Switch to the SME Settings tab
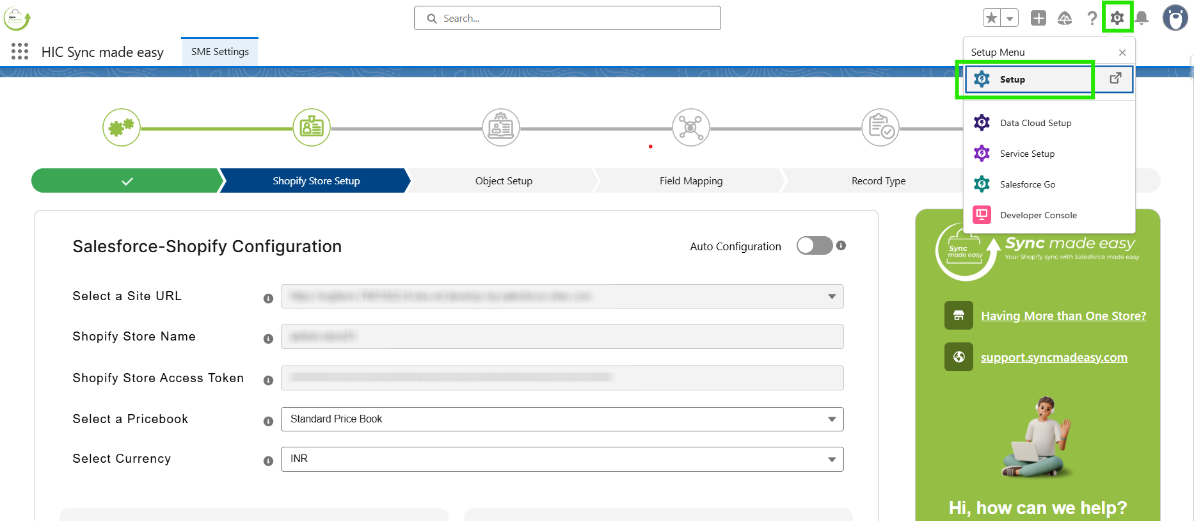1194x521 pixels. (220, 52)
